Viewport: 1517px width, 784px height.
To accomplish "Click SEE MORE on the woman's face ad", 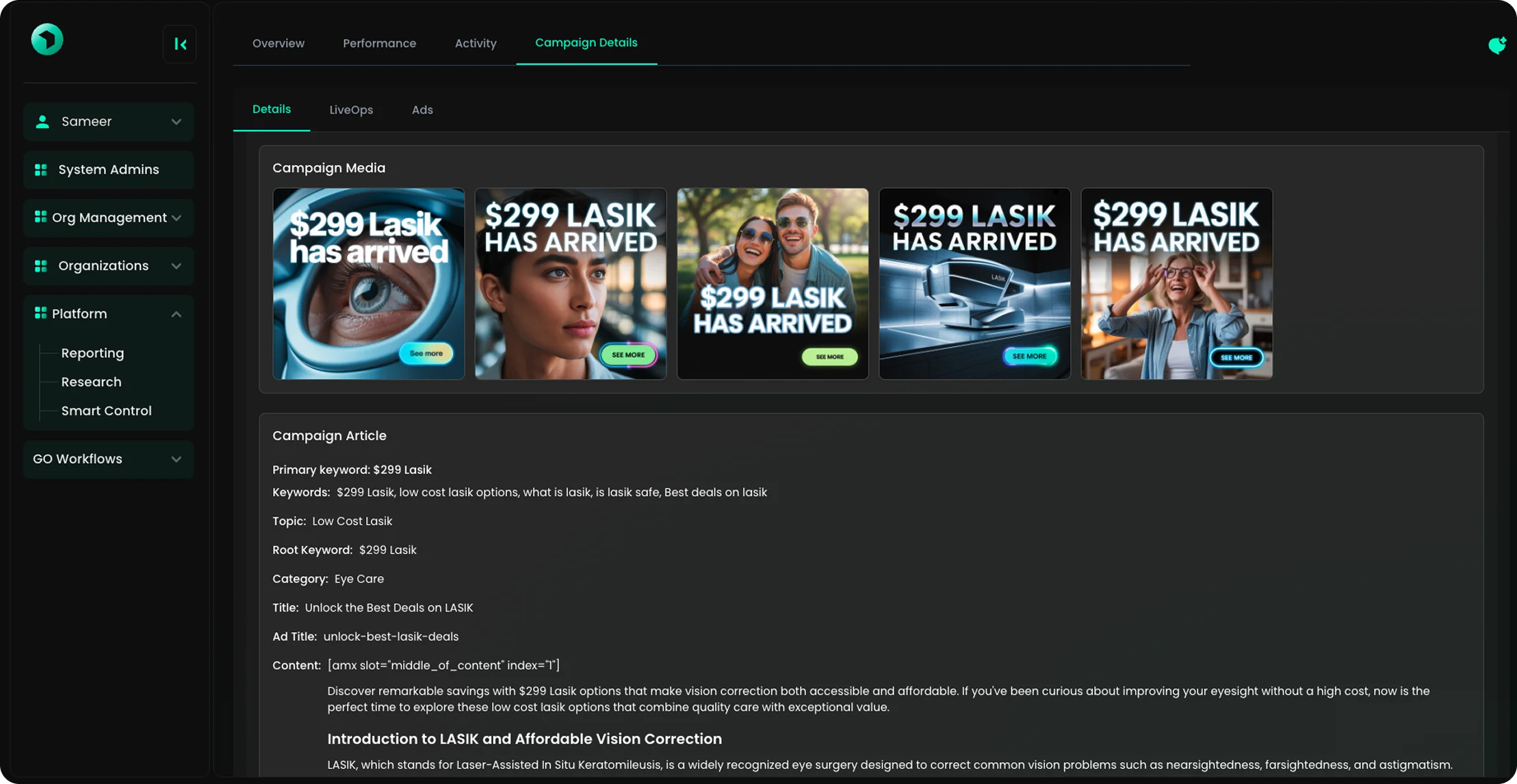I will pos(628,355).
